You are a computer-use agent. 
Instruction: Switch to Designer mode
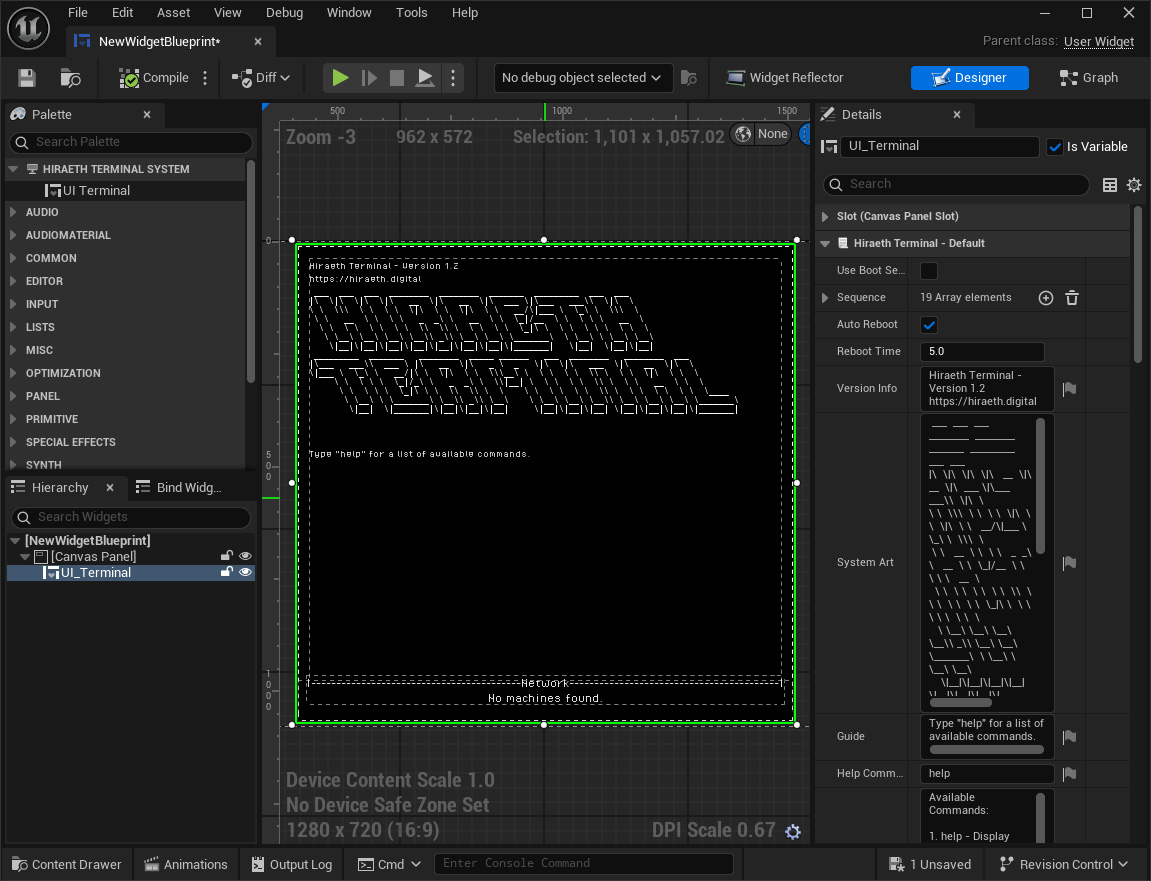969,78
